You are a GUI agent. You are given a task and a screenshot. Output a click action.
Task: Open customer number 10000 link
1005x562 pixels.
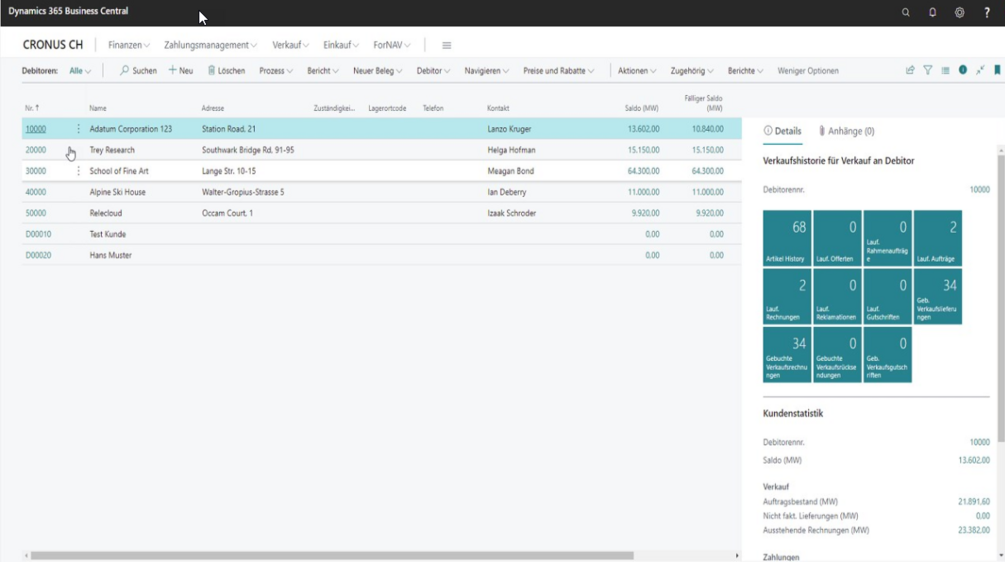tap(36, 129)
